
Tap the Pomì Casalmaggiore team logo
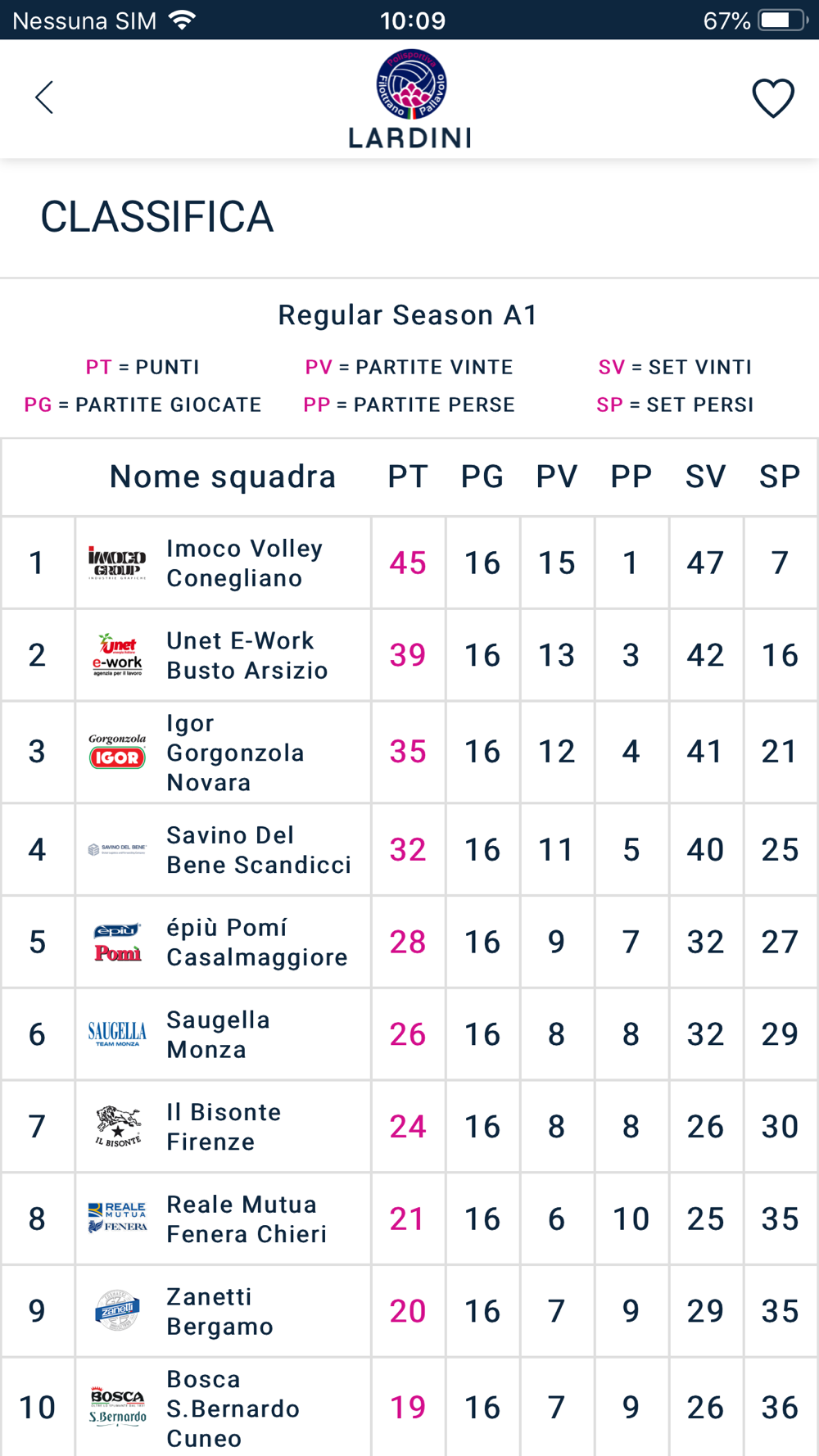click(x=117, y=943)
